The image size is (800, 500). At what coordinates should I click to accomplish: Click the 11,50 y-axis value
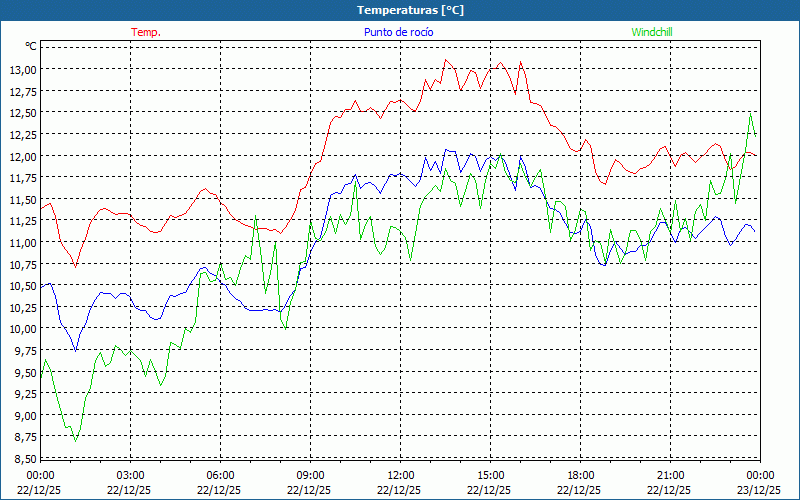(23, 199)
